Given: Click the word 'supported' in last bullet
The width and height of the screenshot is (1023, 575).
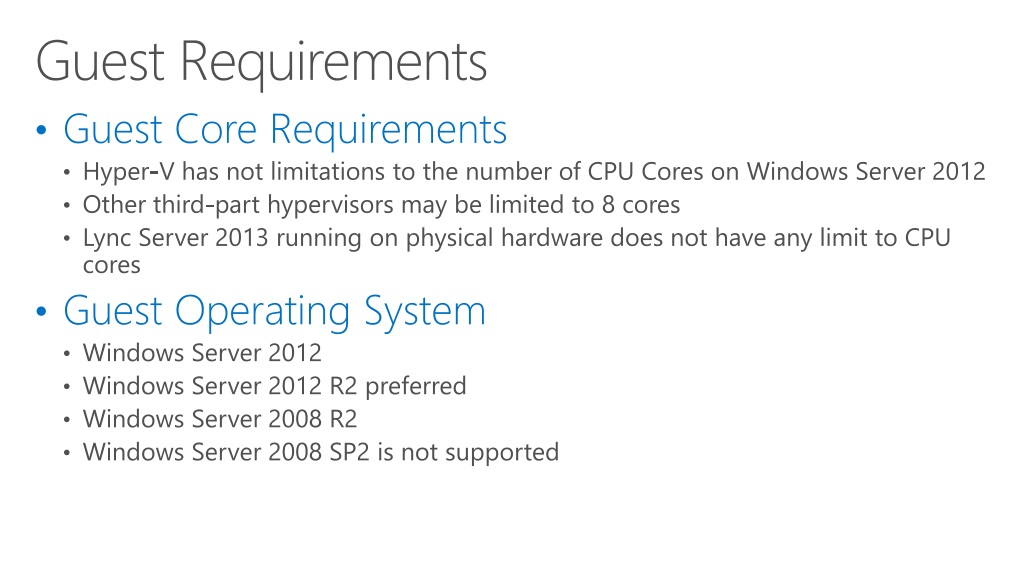Looking at the screenshot, I should pyautogui.click(x=502, y=454).
